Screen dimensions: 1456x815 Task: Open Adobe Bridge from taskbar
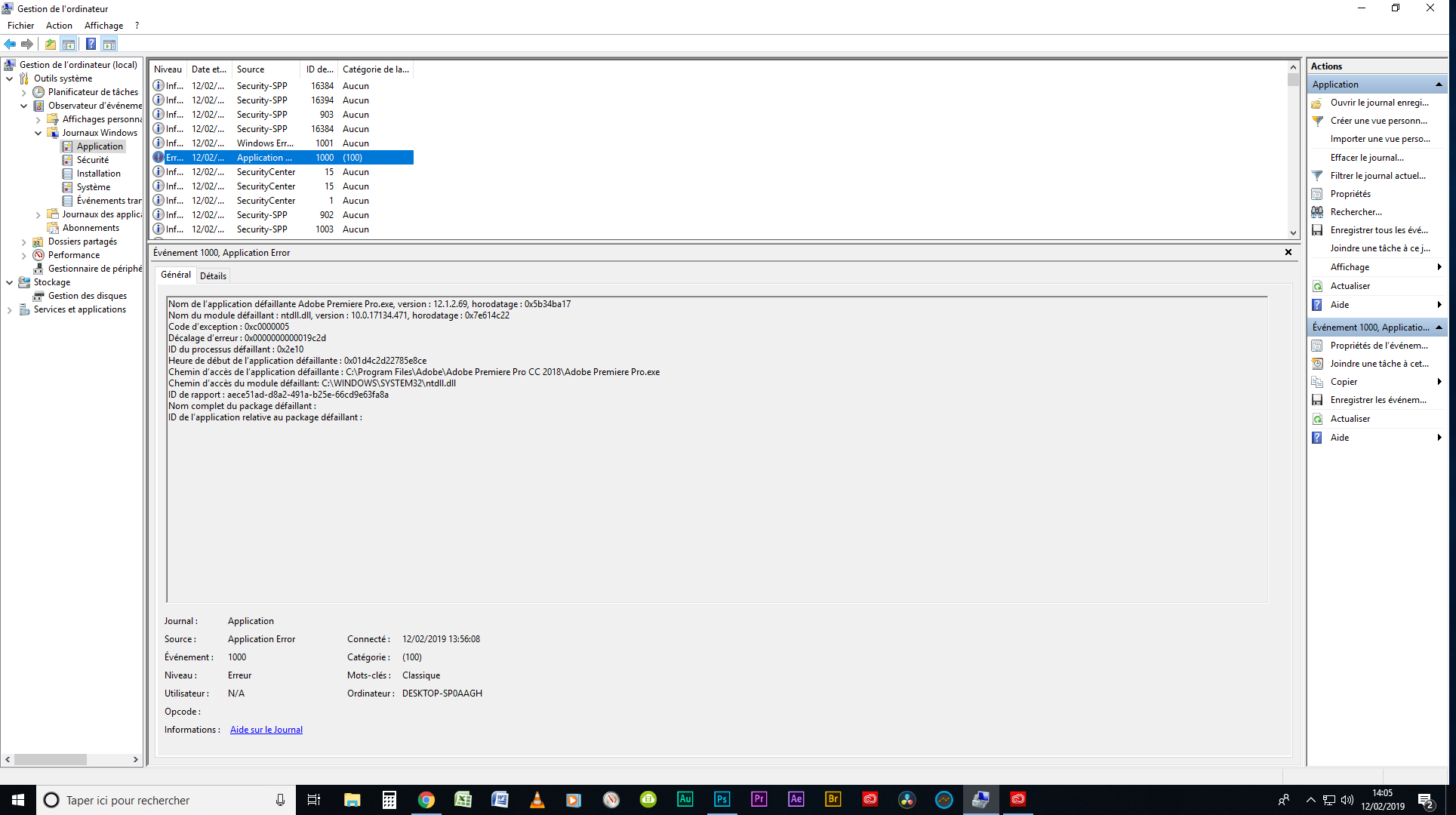[833, 800]
